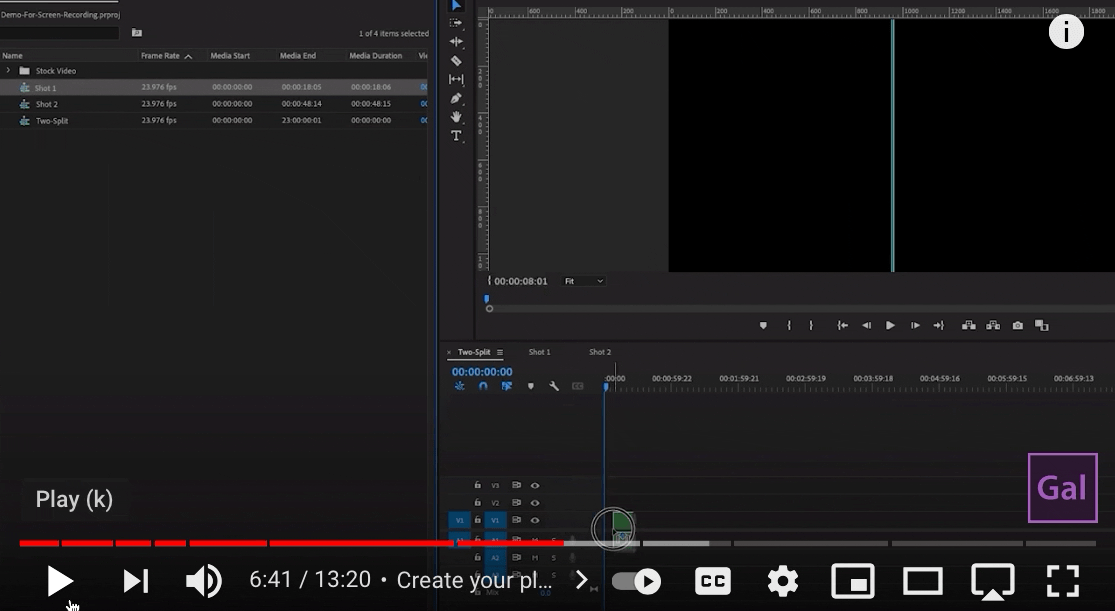Step back one frame in monitor
1115x611 pixels.
pos(866,325)
